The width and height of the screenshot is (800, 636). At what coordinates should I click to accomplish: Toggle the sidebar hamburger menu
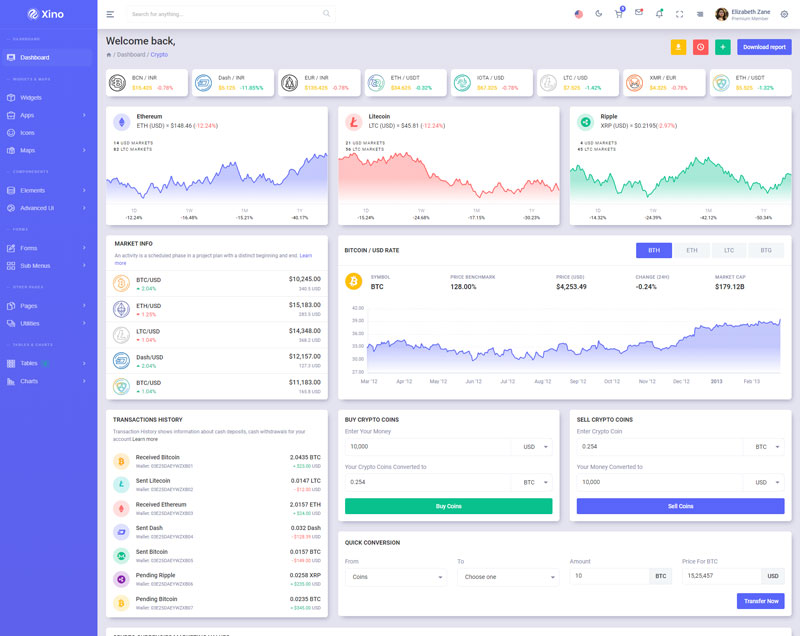click(x=110, y=14)
